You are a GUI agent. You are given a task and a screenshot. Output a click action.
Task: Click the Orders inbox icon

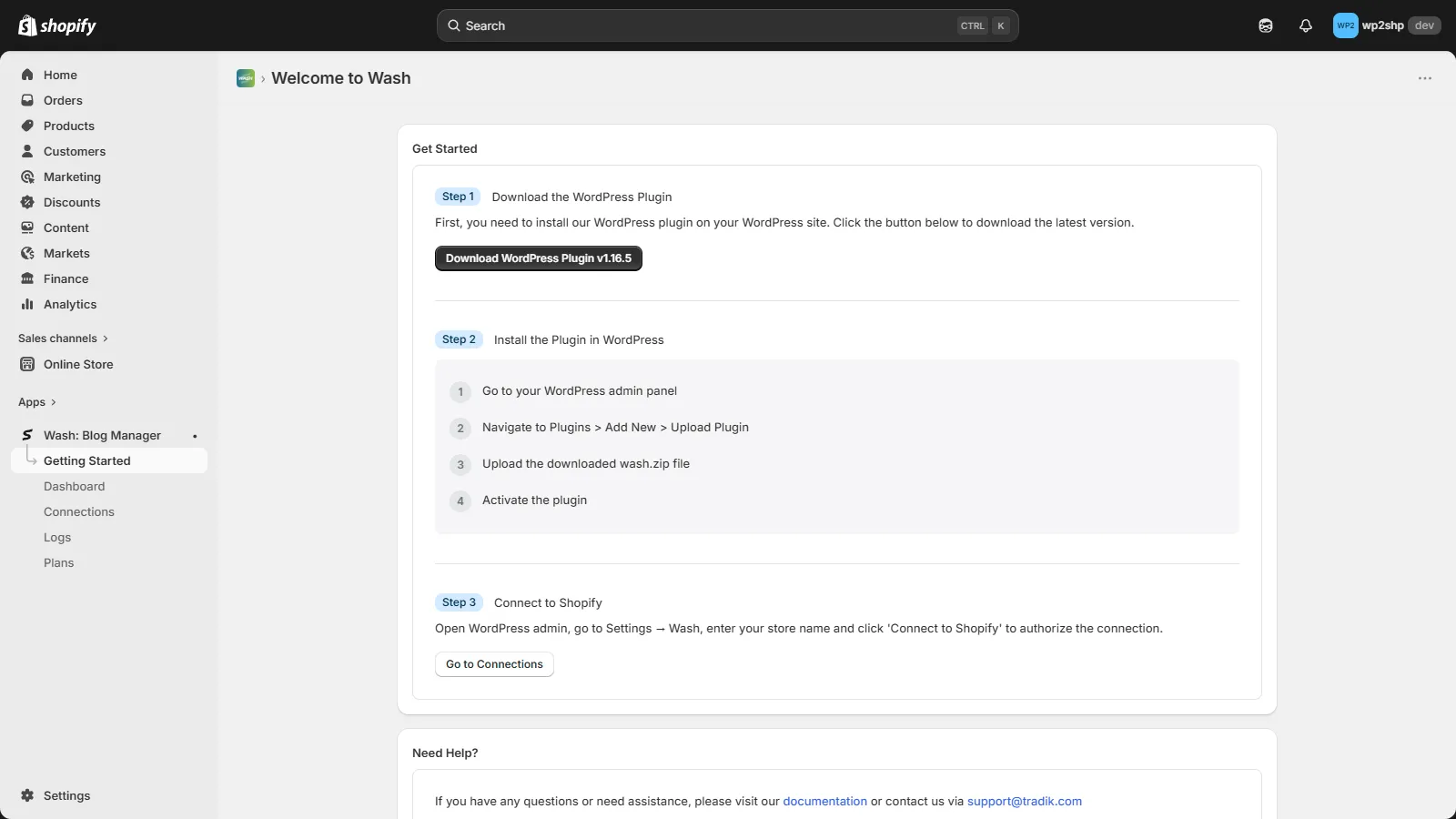(x=27, y=100)
